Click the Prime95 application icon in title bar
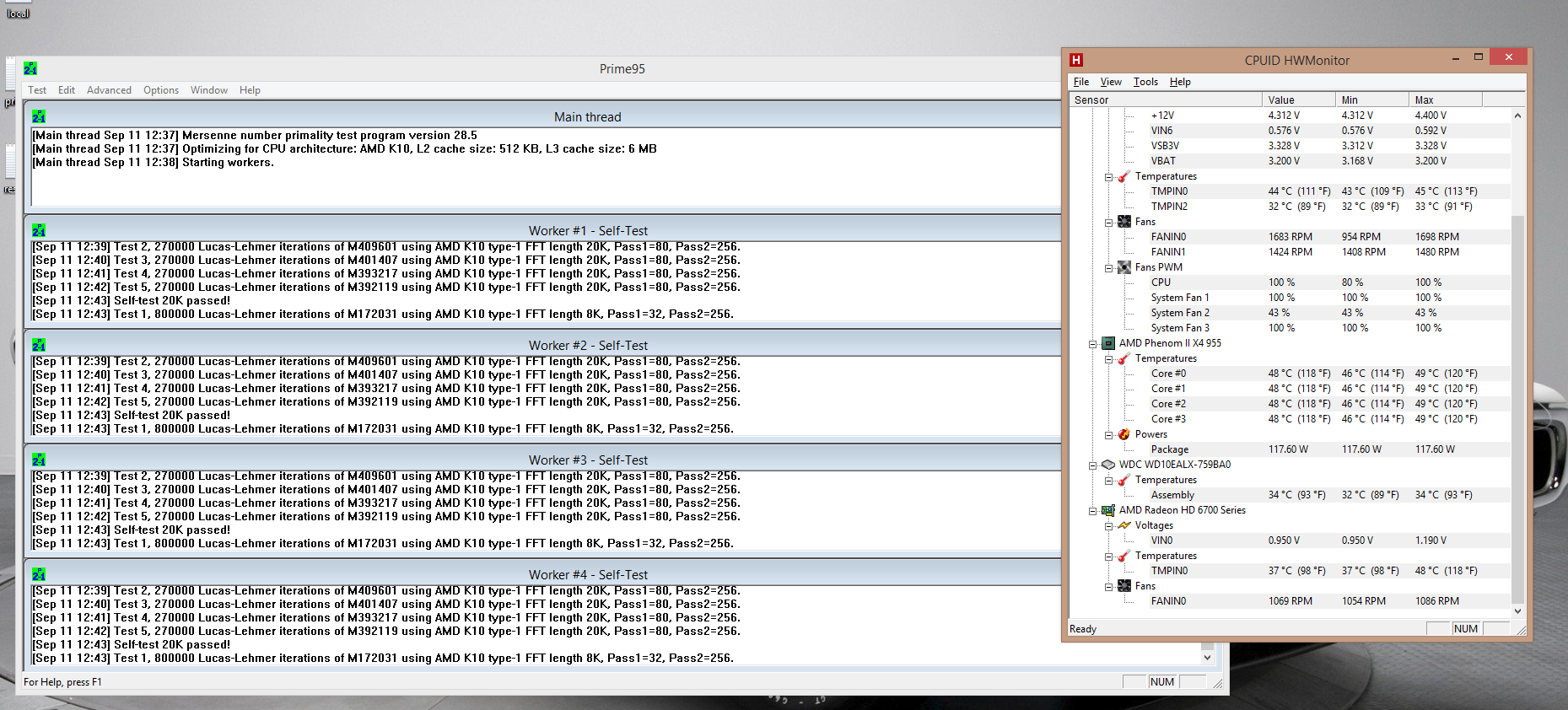The image size is (1568, 710). coord(30,69)
